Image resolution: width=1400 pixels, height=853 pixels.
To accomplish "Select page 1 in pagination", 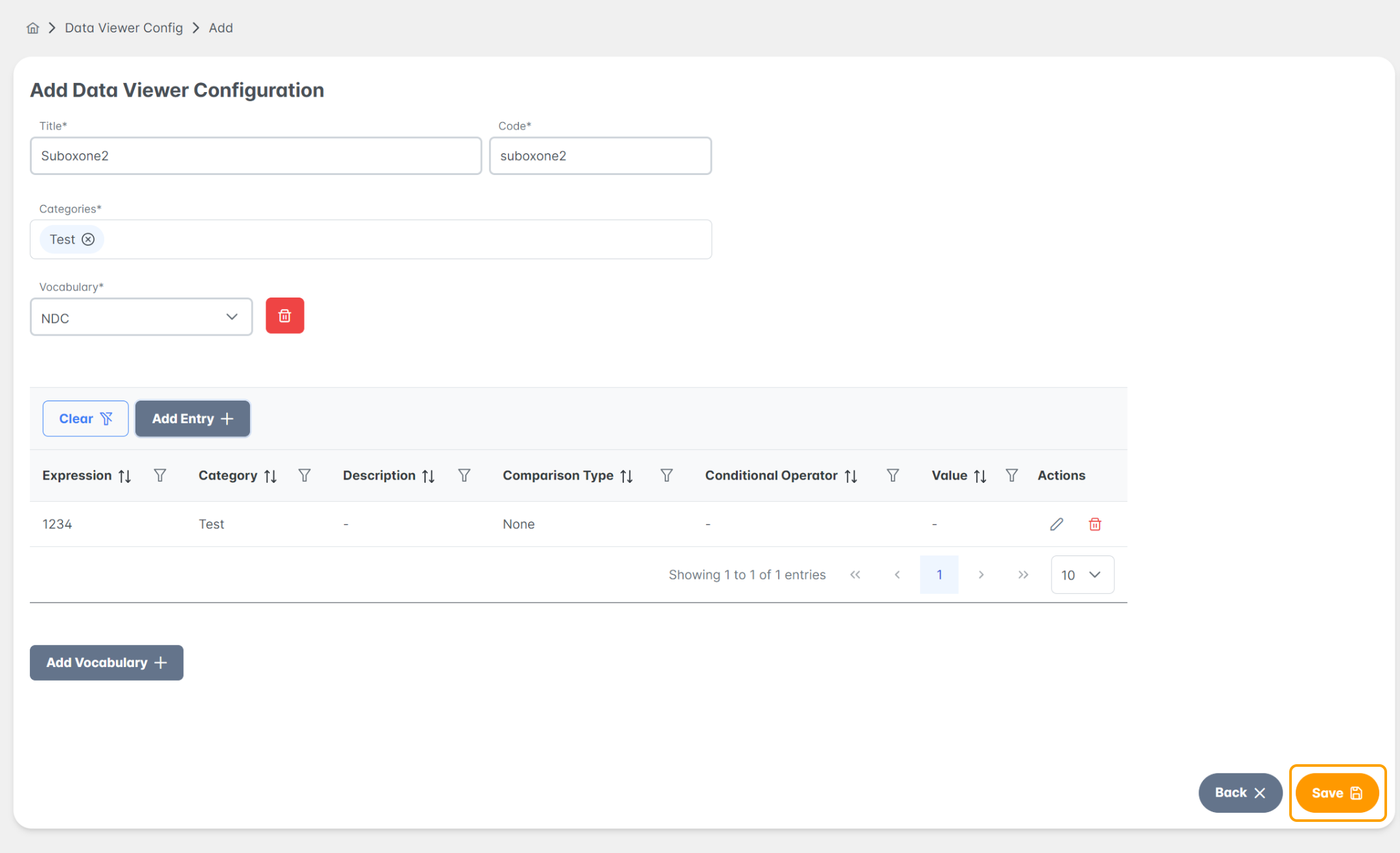I will [939, 574].
